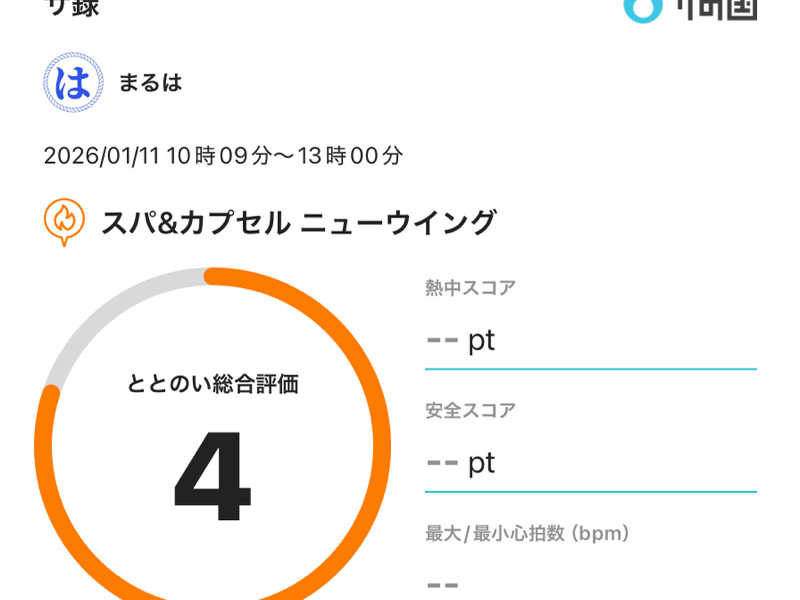Select the 熱中スコア pt value field
Screen dimensions: 800x600
pyautogui.click(x=590, y=340)
